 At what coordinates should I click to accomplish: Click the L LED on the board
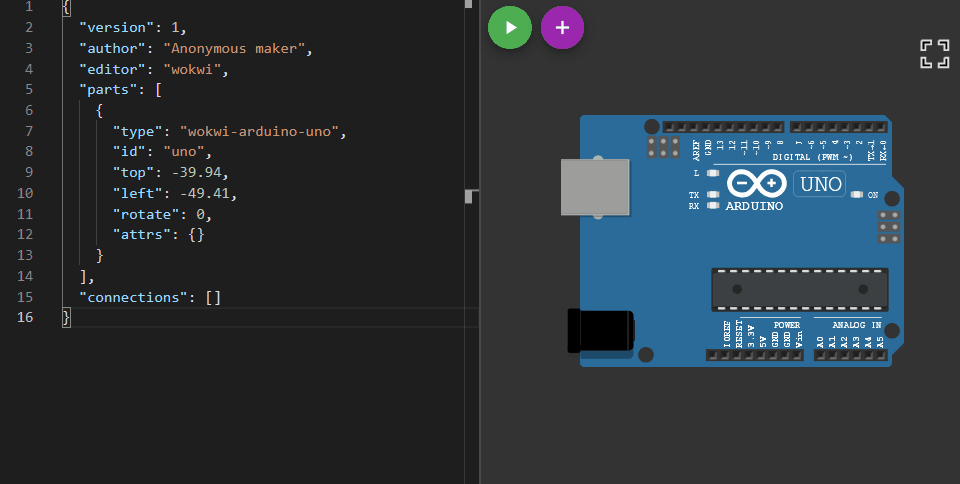[x=713, y=173]
